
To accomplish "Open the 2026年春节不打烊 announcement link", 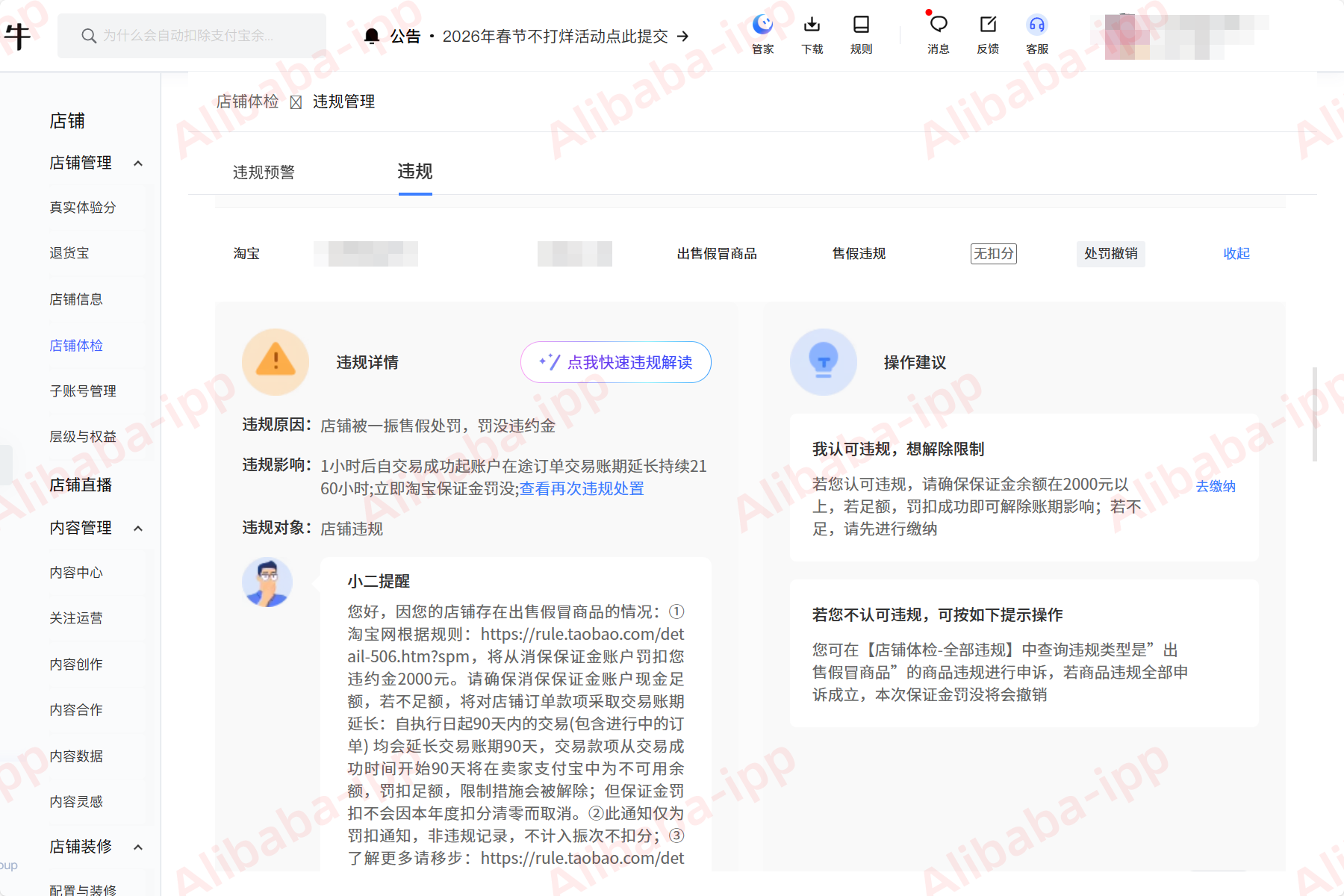I will (x=565, y=37).
